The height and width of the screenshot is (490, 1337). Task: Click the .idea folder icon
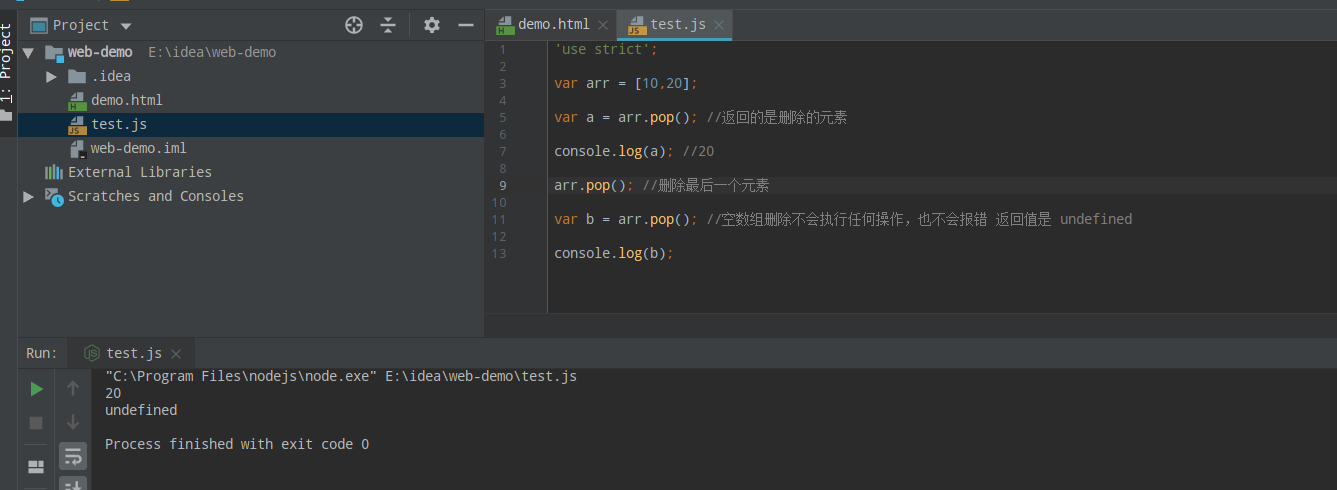[77, 76]
